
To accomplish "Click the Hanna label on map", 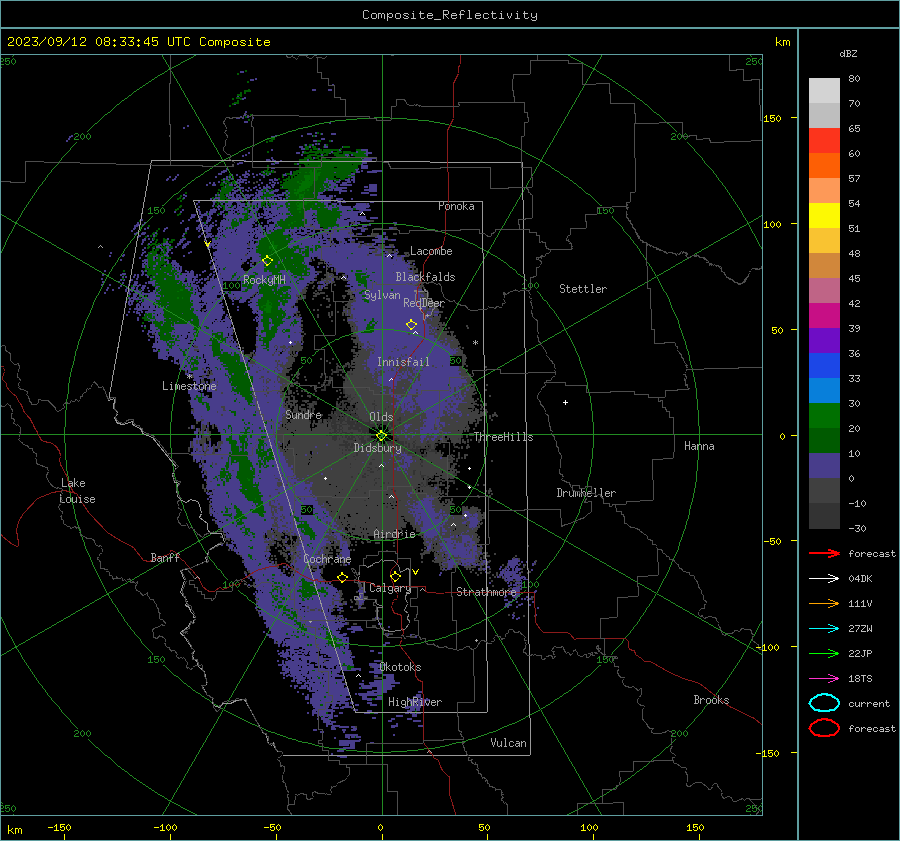I will coord(699,446).
